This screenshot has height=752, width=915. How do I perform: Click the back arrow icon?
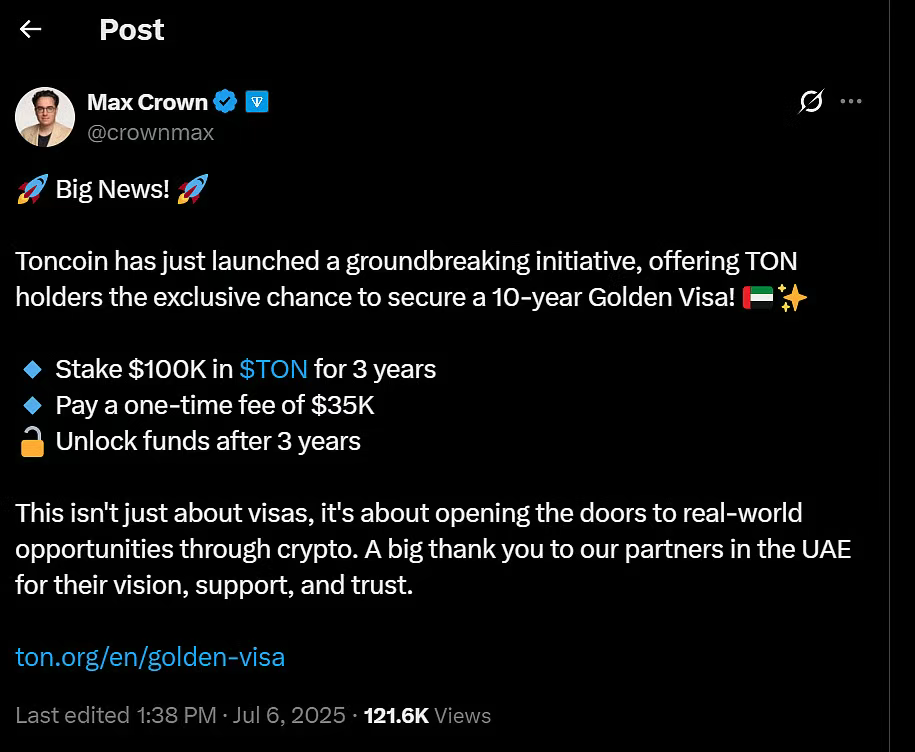[x=30, y=29]
